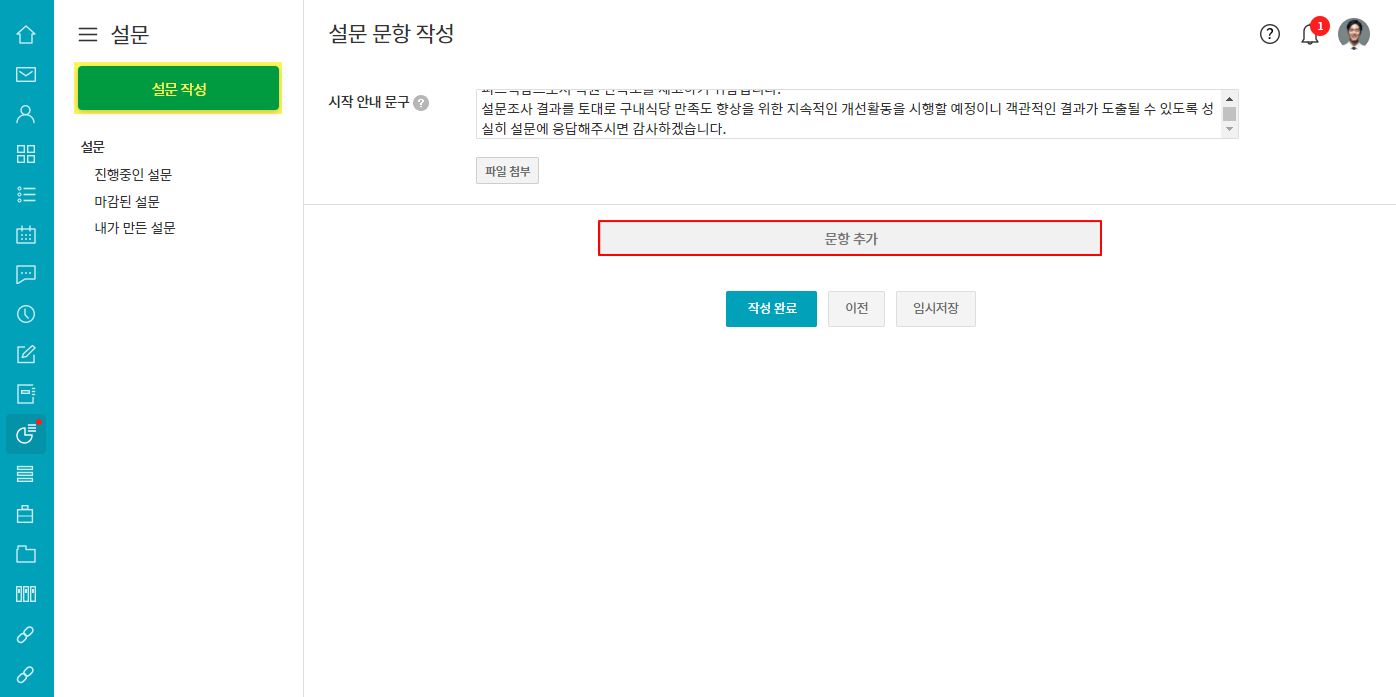This screenshot has height=697, width=1396.
Task: Open 내가 만든 설문 list
Action: point(135,228)
